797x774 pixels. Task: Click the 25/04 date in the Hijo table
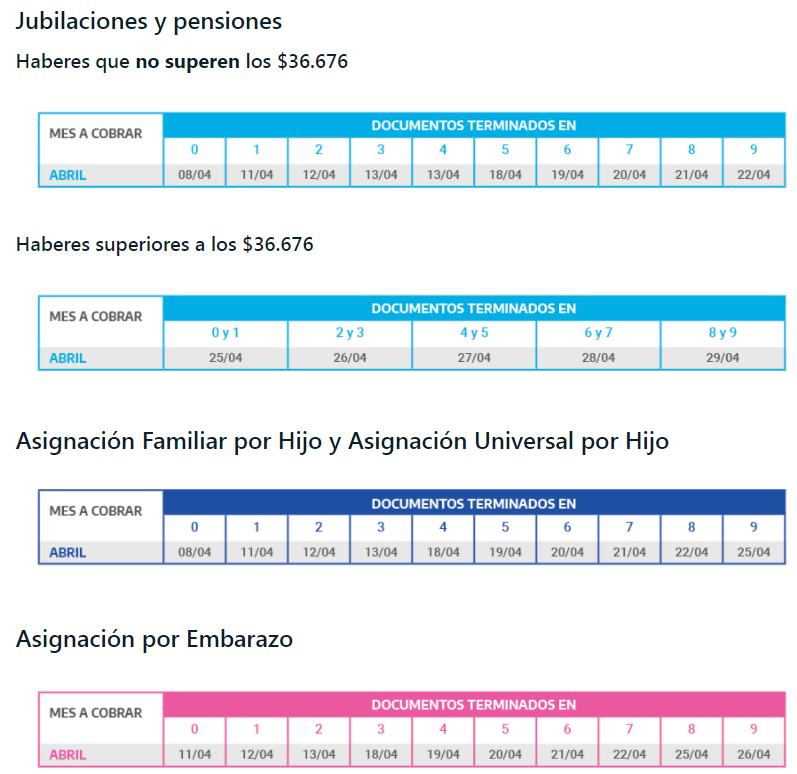point(754,552)
